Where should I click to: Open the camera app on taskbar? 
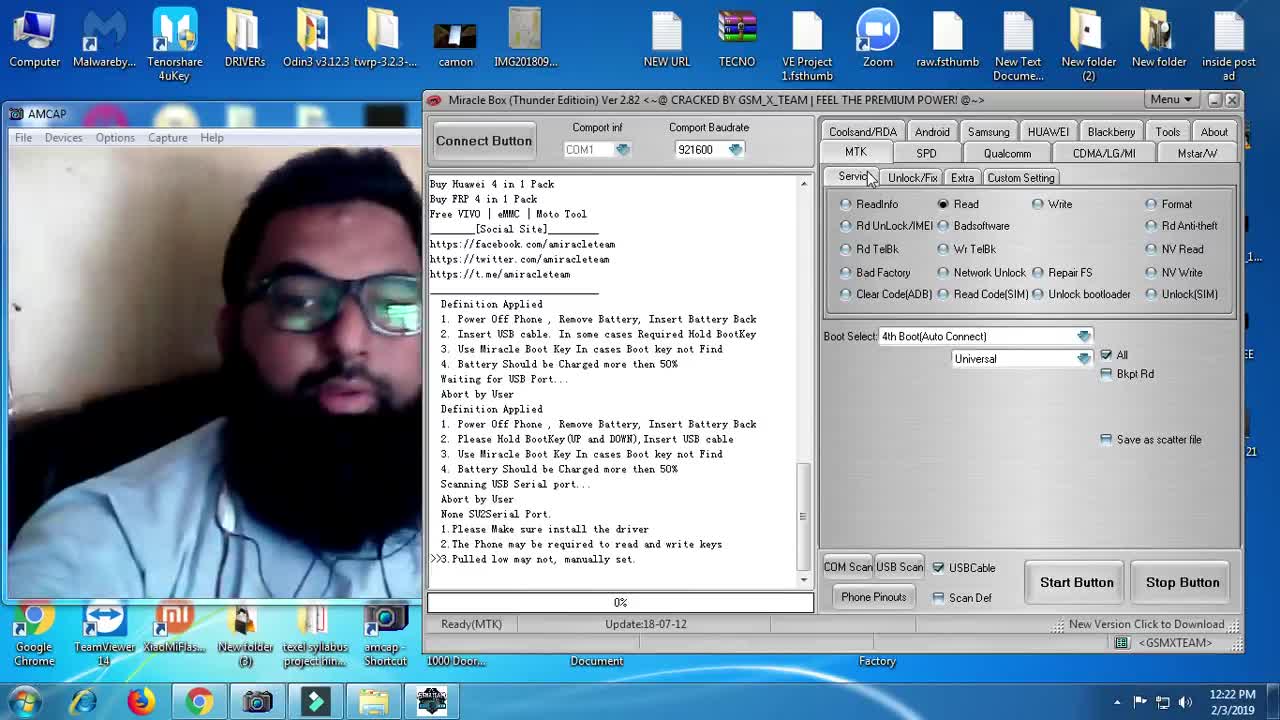(x=257, y=702)
